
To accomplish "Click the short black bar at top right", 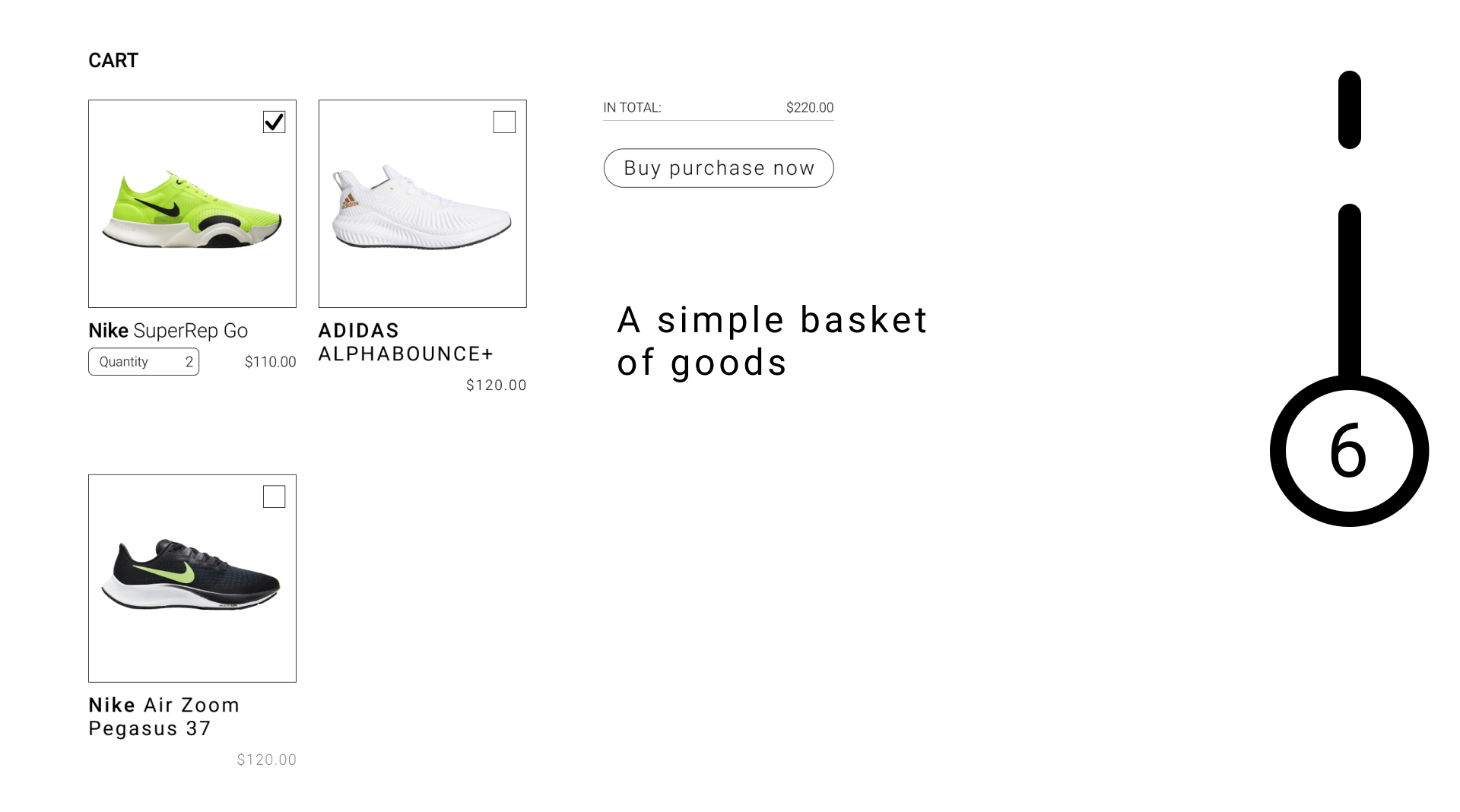I will (x=1350, y=109).
